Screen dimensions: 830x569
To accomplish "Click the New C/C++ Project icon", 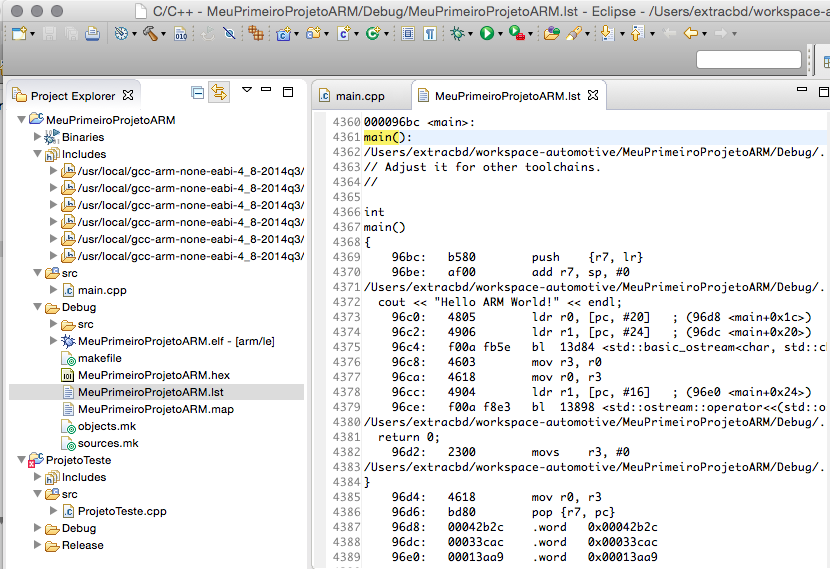I will (x=283, y=34).
